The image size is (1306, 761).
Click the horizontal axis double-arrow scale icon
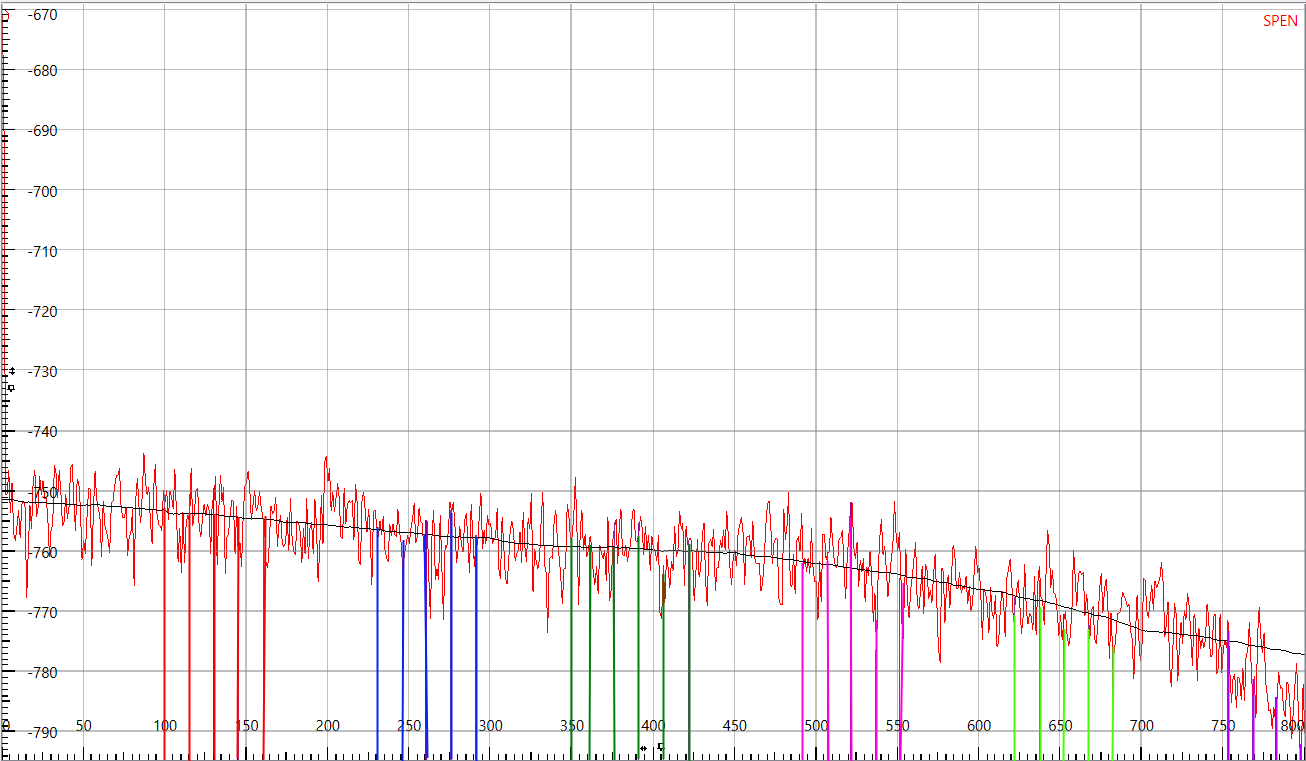(643, 748)
